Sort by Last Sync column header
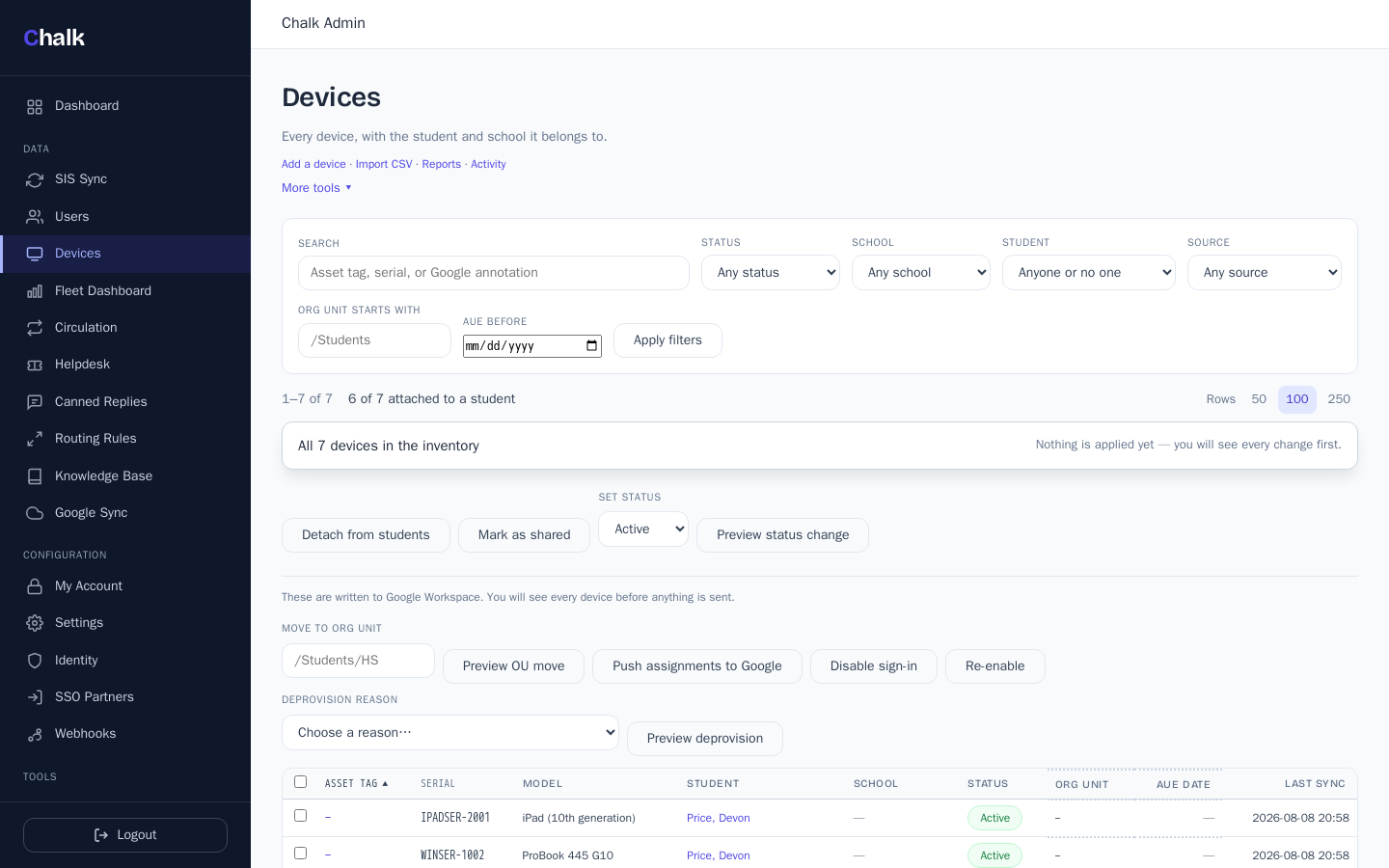 pos(1315,784)
